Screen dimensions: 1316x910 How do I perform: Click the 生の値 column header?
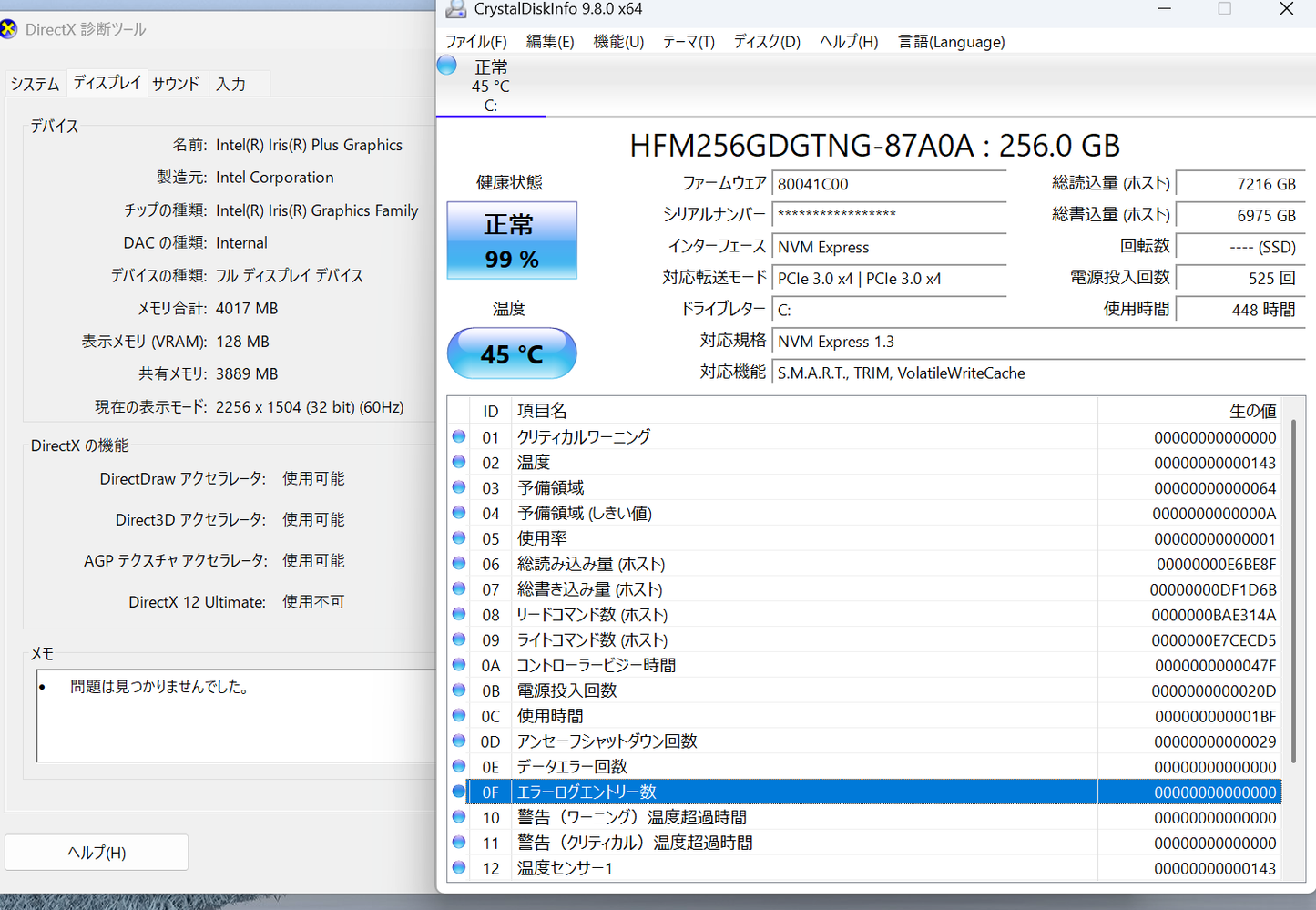pos(1189,411)
